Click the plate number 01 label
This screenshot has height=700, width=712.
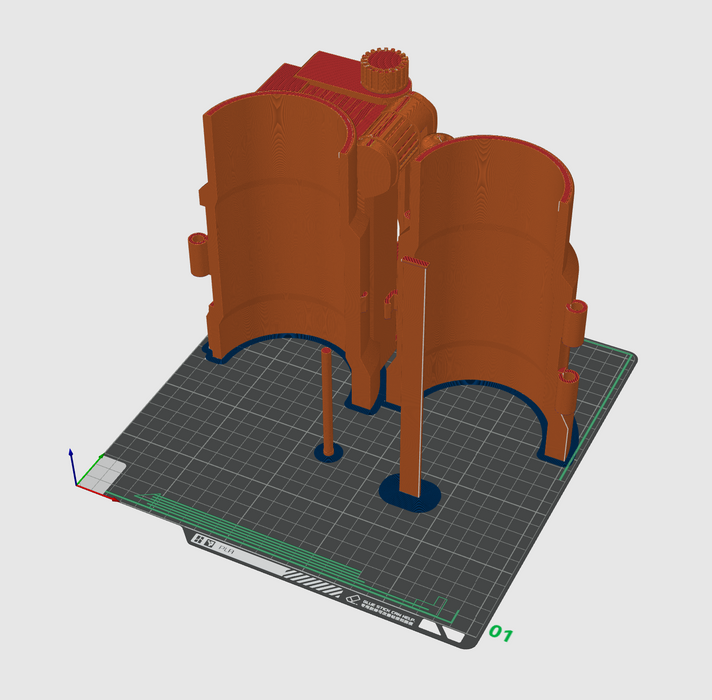click(501, 634)
